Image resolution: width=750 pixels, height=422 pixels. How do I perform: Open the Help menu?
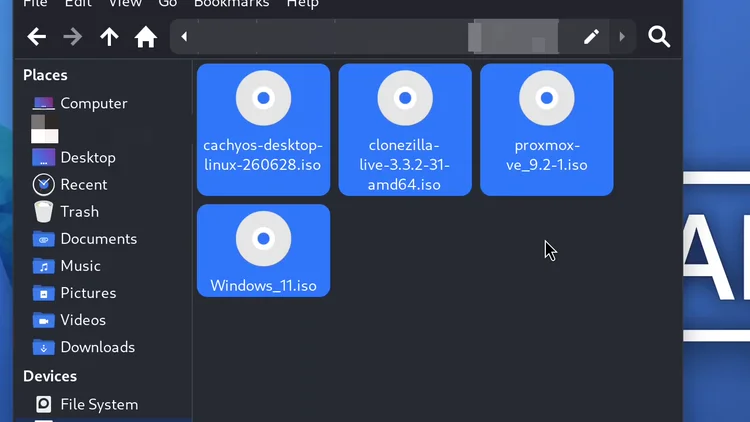pos(303,3)
